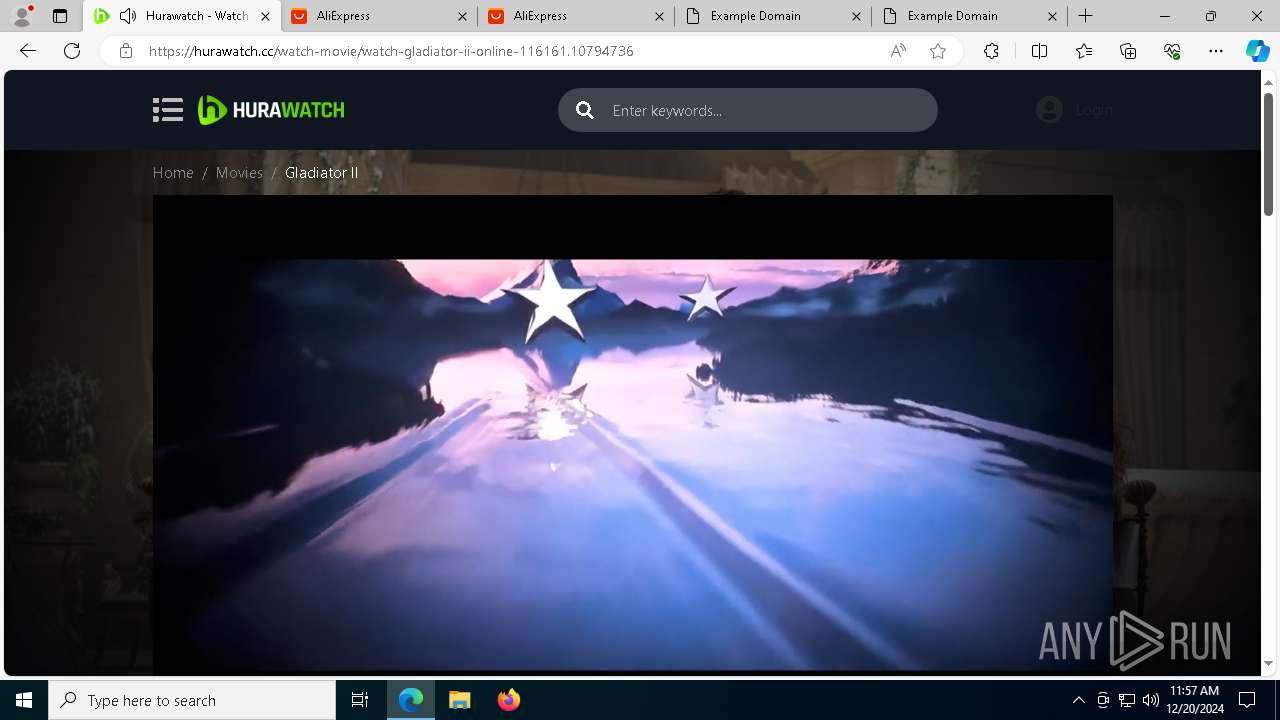Click the address bar URL
1280x720 pixels.
391,51
